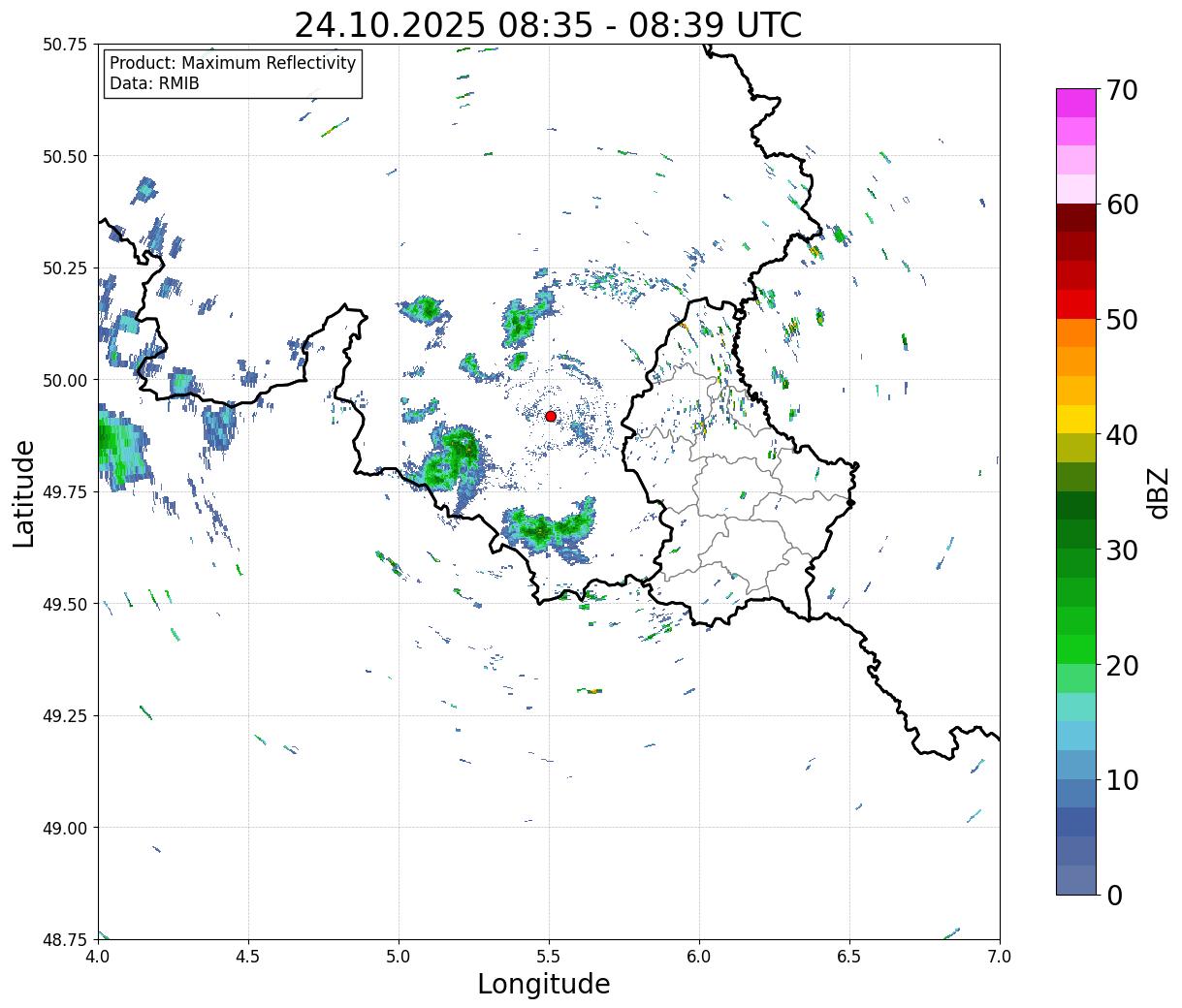Click the 6.5 longitude tick label
The image size is (1182, 1008).
pyautogui.click(x=849, y=956)
